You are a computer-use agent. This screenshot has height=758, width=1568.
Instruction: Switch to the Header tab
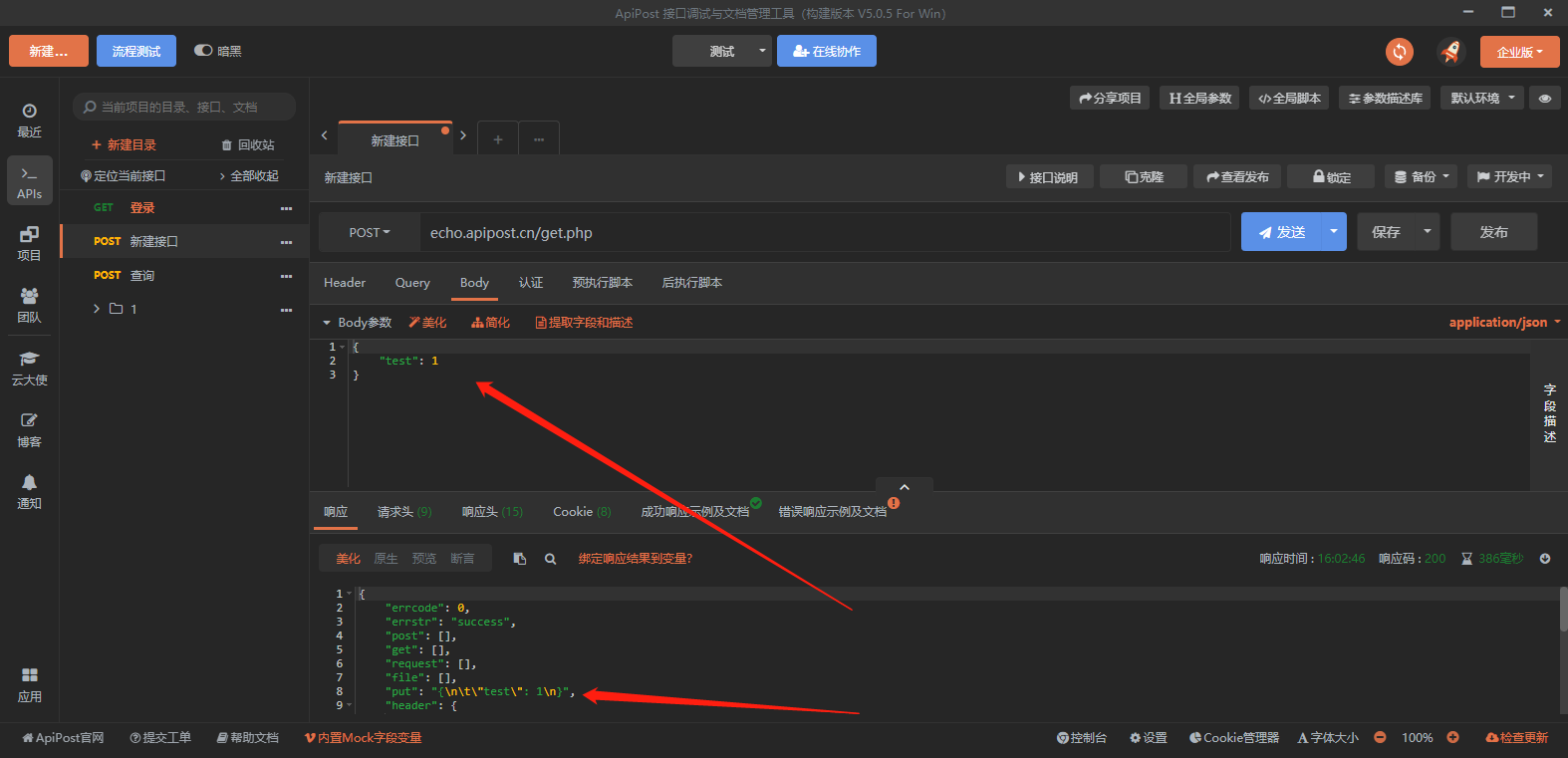[345, 283]
